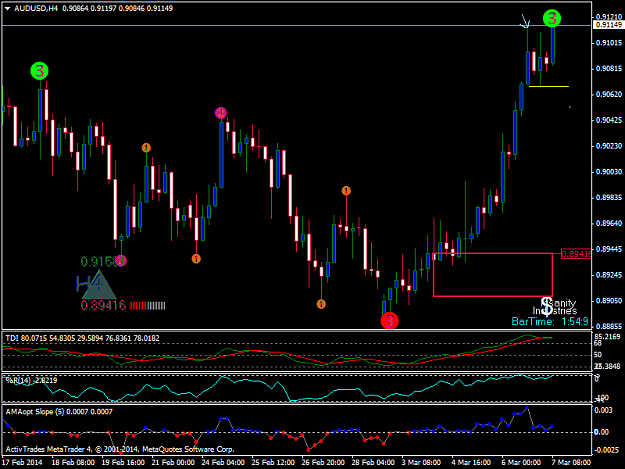Click the red 0.89416 text under the H4 icon
This screenshot has width=625, height=469.
click(103, 306)
